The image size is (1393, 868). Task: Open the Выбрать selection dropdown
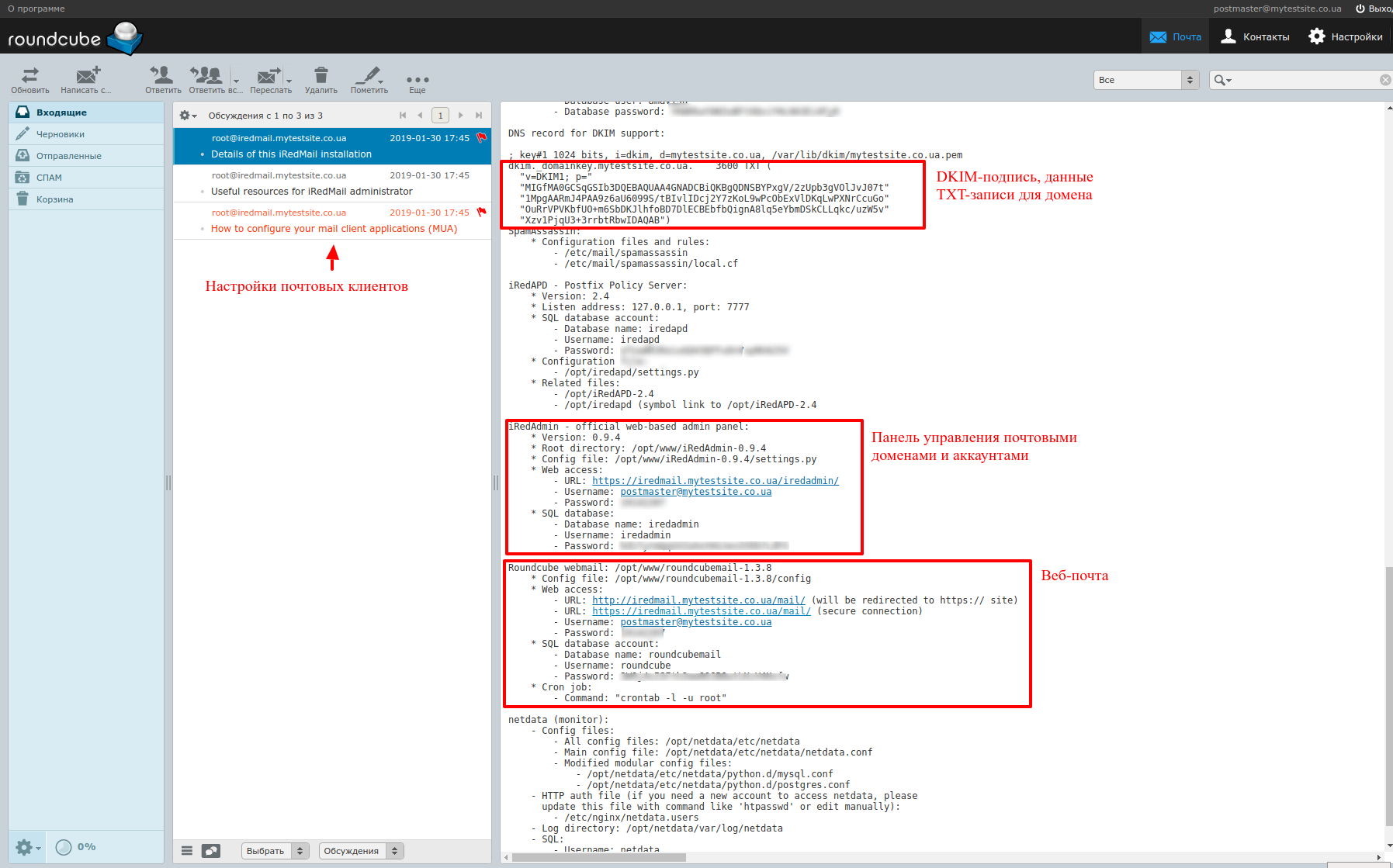(275, 851)
